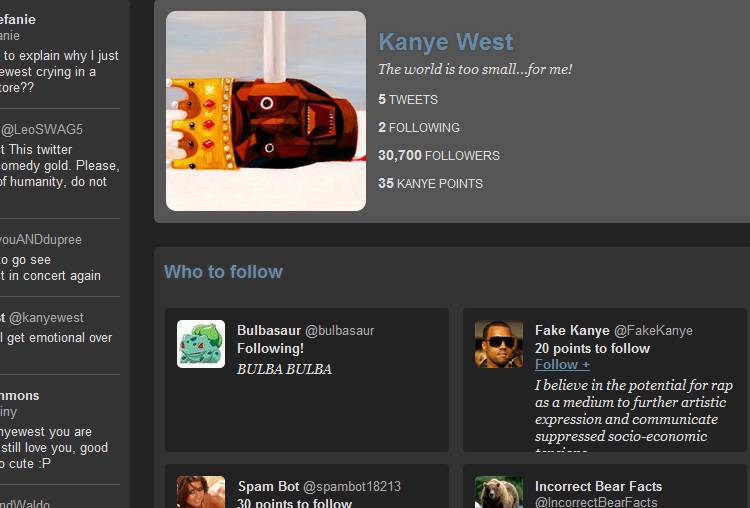Click the Fake Kanye sunglasses avatar
Screen dimensions: 750x508
point(498,344)
